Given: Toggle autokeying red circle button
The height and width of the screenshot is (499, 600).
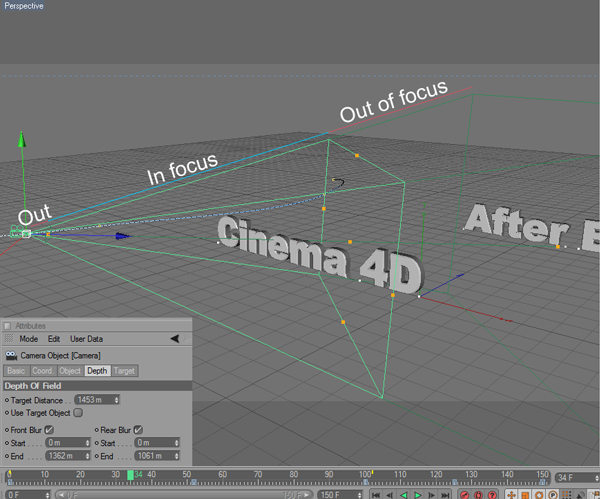Looking at the screenshot, I should pyautogui.click(x=478, y=495).
